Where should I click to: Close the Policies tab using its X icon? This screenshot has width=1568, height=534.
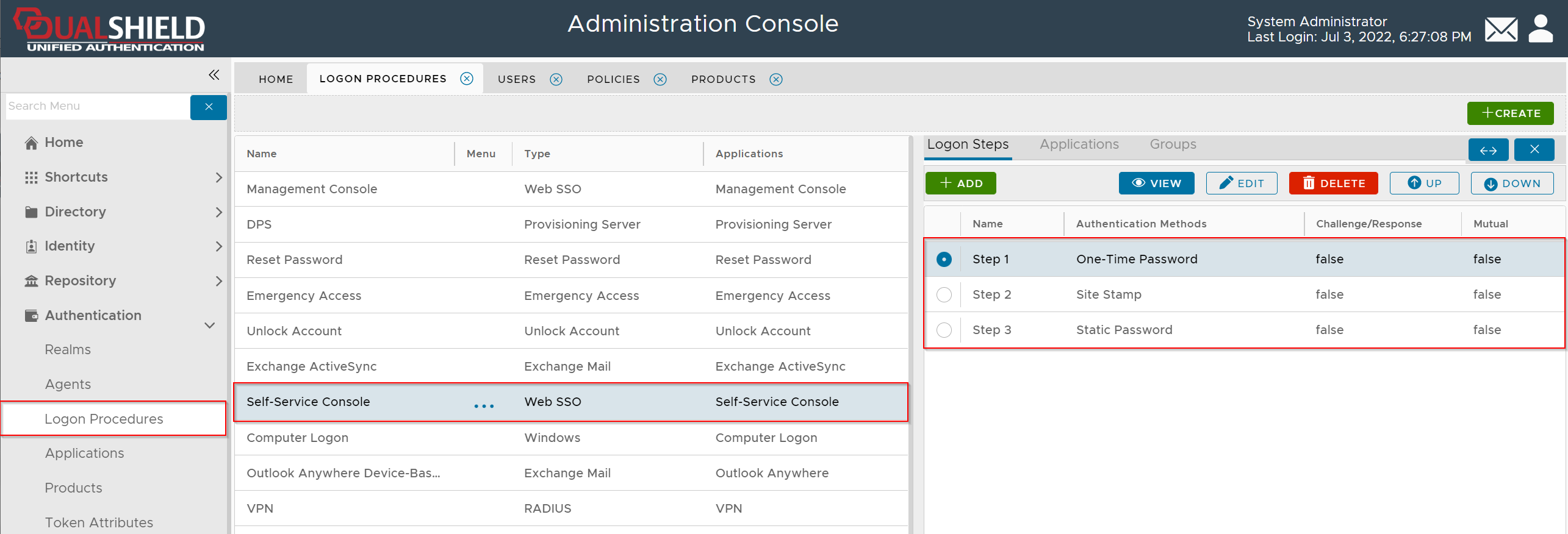click(x=660, y=79)
